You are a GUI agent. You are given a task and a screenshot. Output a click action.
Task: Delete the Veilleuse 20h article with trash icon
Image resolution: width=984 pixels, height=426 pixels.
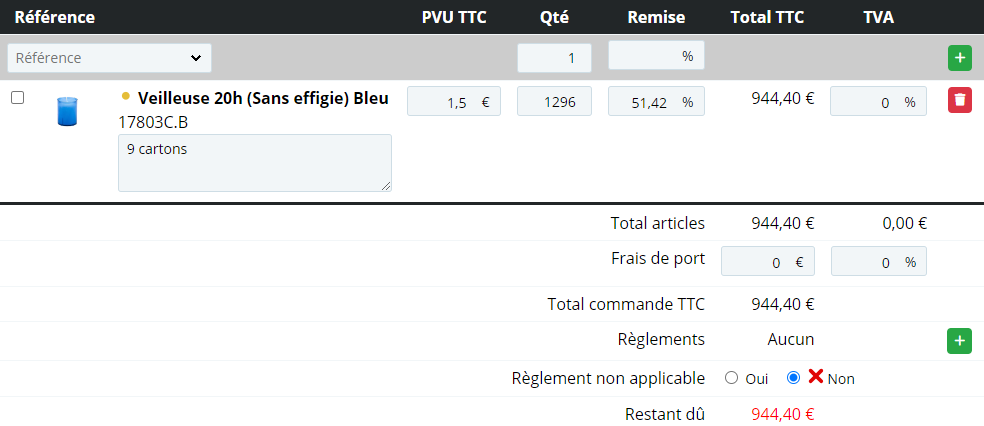[x=959, y=100]
